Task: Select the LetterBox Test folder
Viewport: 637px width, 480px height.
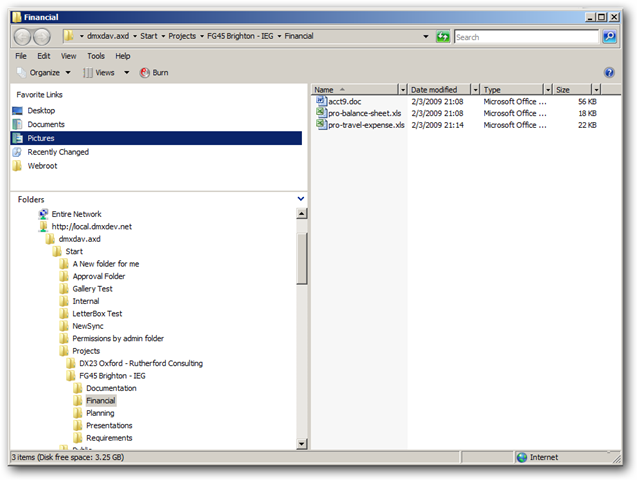Action: coord(97,314)
